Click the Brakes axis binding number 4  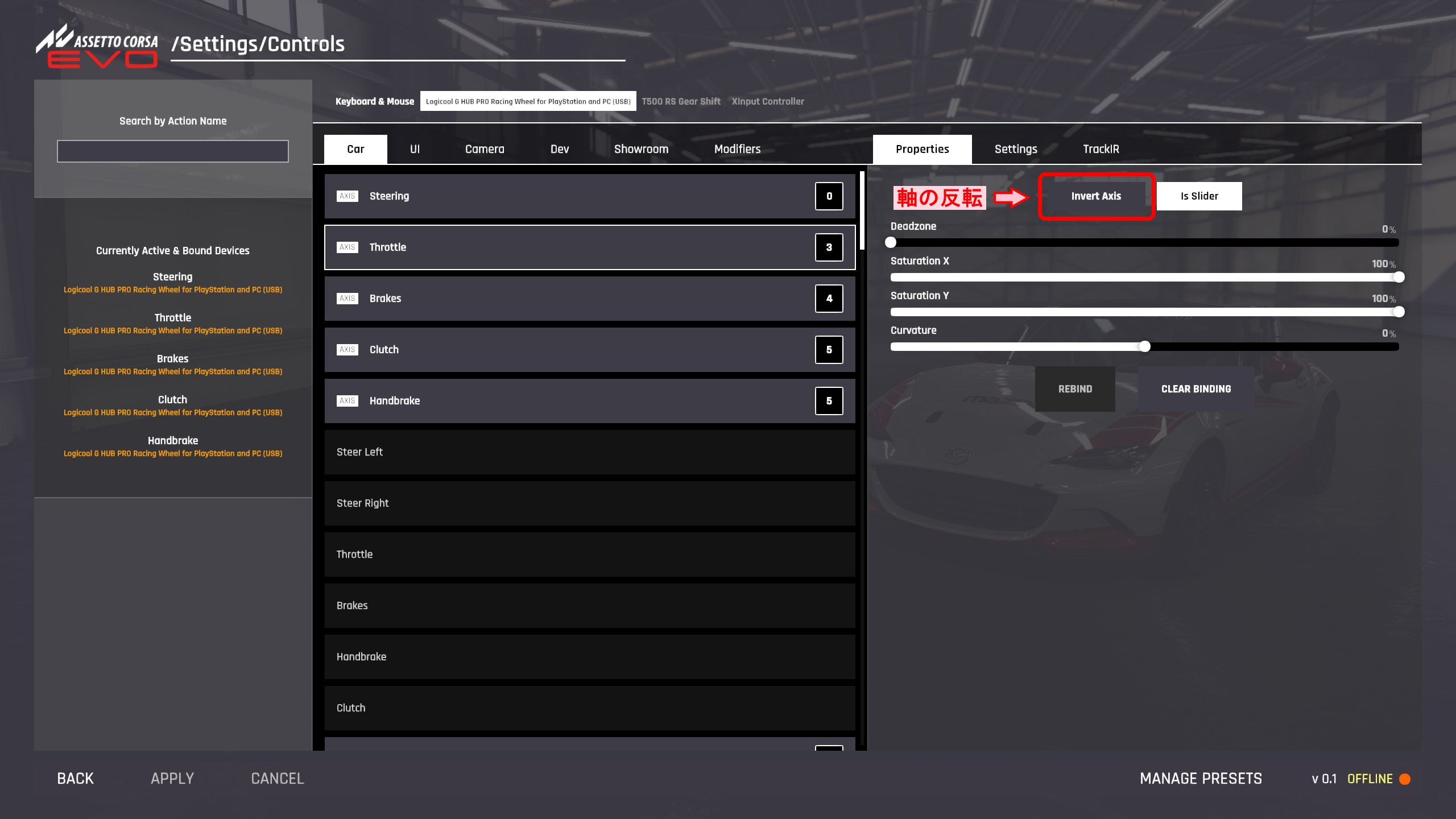(829, 299)
